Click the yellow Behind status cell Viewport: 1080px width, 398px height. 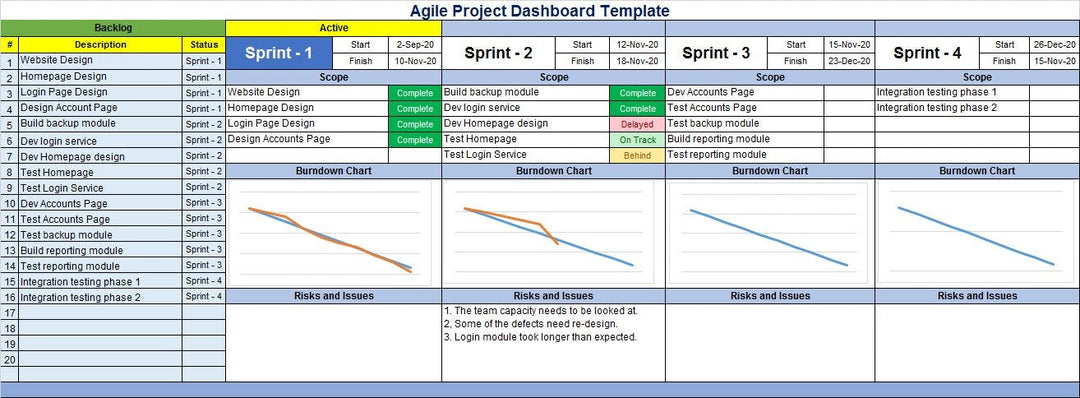[637, 156]
